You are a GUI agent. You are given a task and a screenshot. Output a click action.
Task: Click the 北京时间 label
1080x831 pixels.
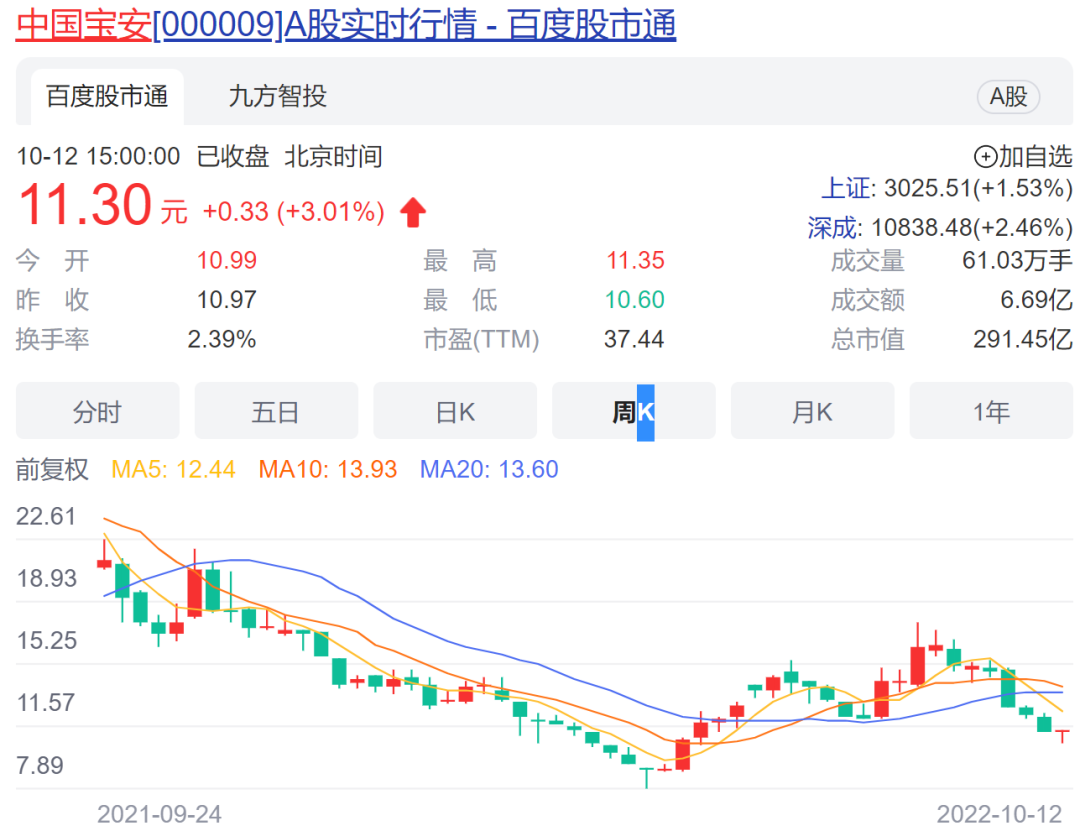click(x=333, y=156)
